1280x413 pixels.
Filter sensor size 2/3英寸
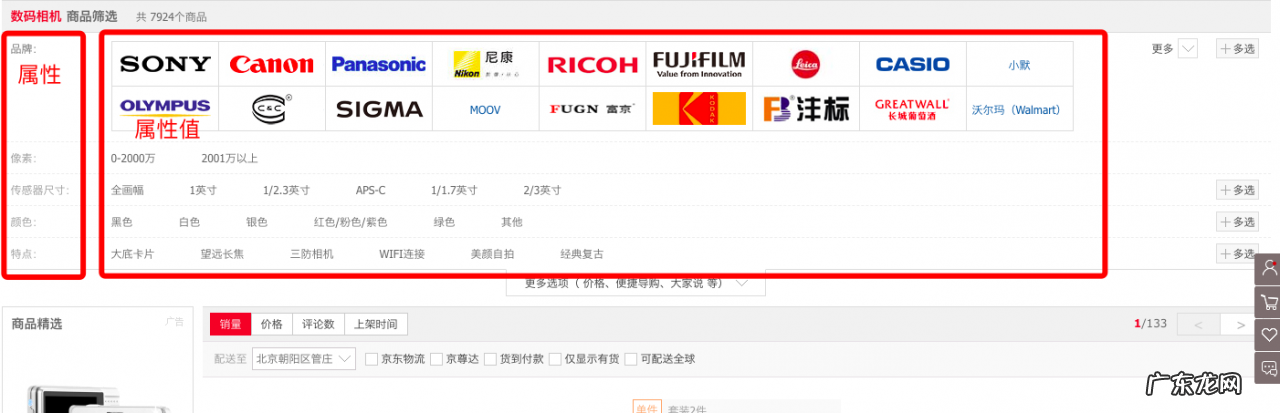(542, 190)
